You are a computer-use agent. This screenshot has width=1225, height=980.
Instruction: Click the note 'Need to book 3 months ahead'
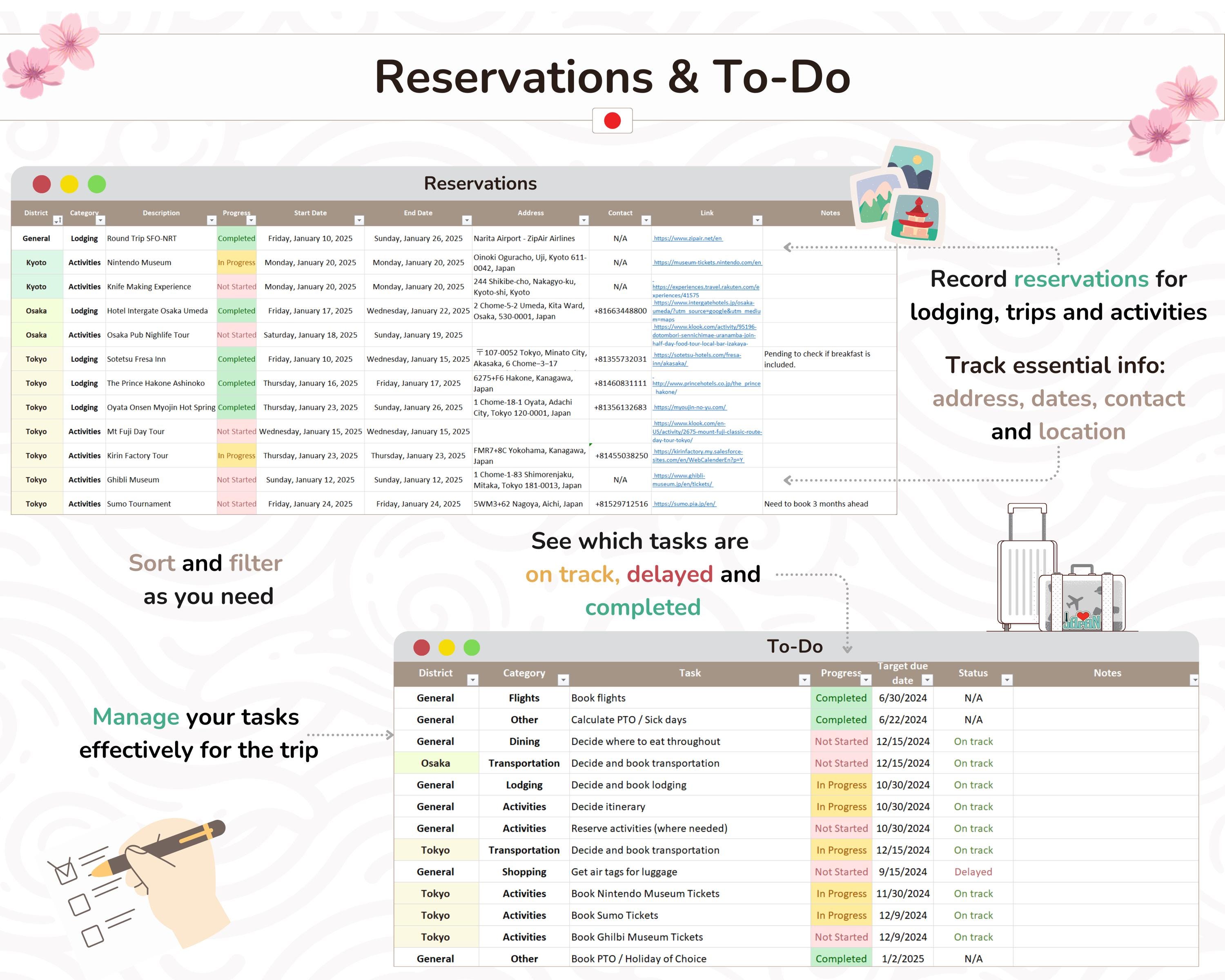[x=817, y=504]
